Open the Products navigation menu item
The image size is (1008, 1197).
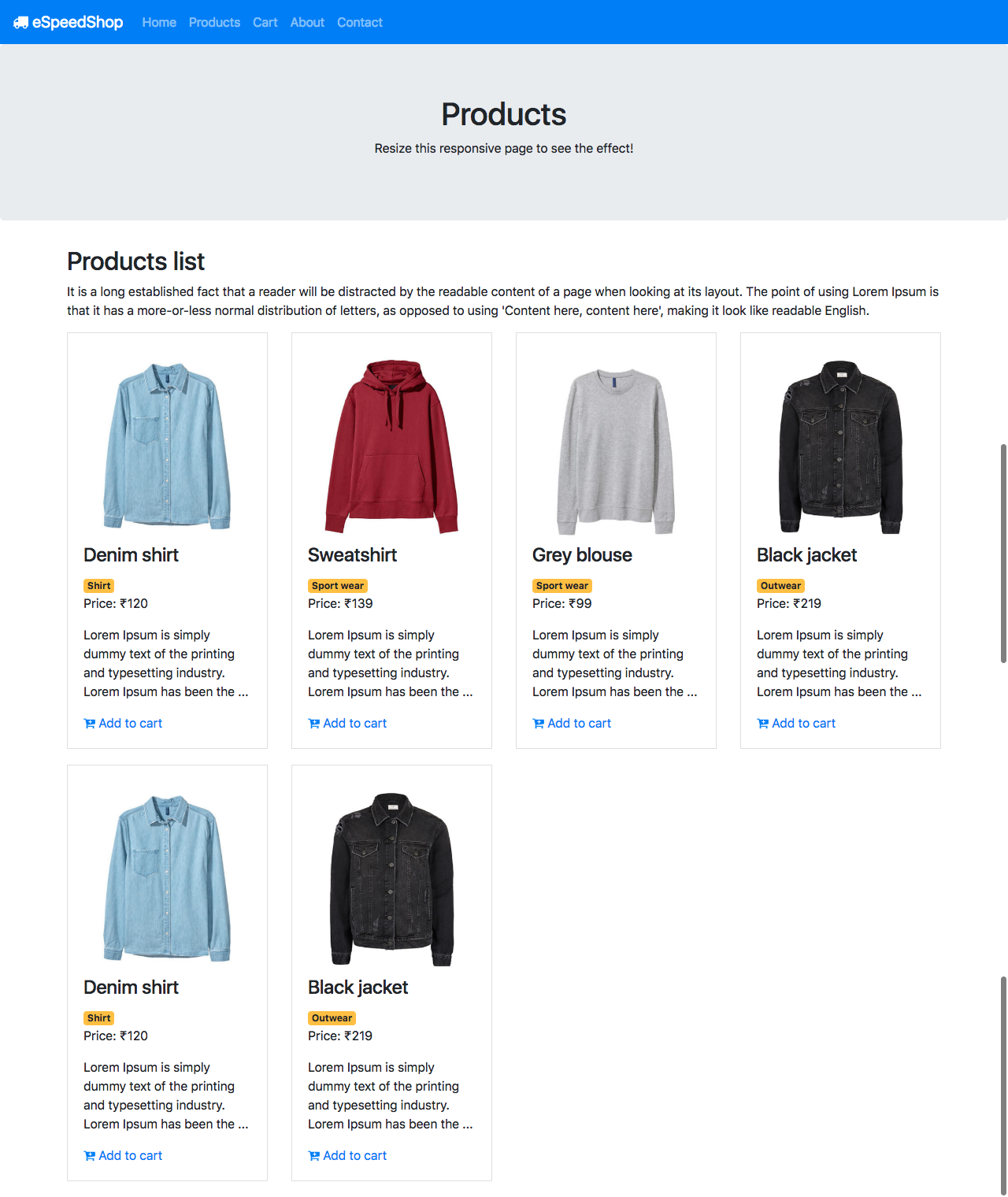click(x=214, y=22)
